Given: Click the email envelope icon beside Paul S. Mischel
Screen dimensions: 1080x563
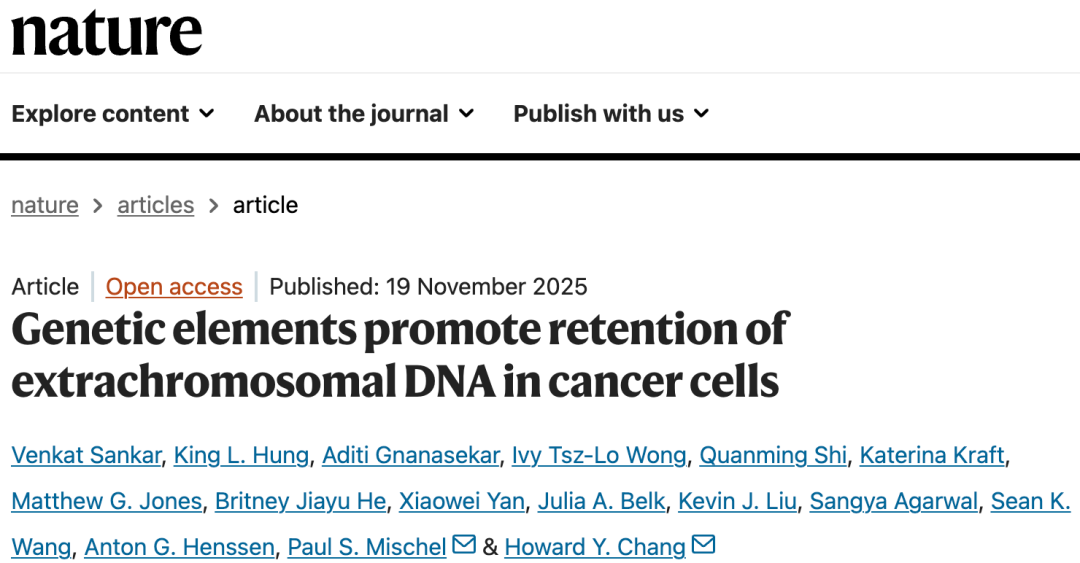Looking at the screenshot, I should (464, 545).
